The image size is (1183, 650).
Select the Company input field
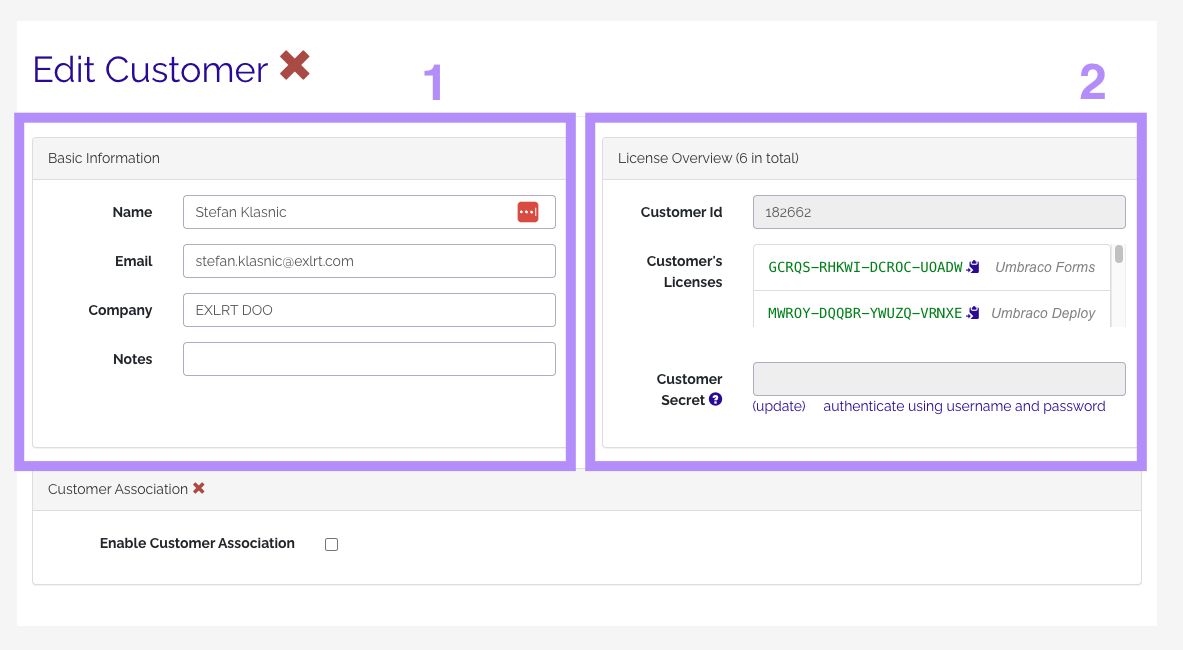click(x=368, y=310)
